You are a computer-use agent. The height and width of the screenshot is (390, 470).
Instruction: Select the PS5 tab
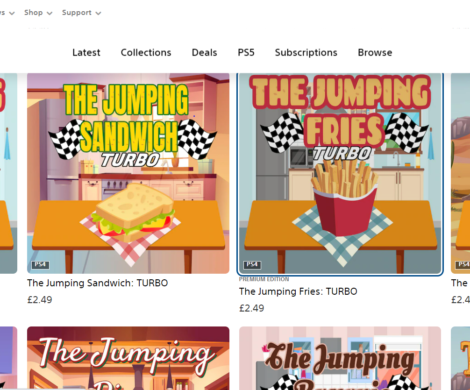pos(246,52)
